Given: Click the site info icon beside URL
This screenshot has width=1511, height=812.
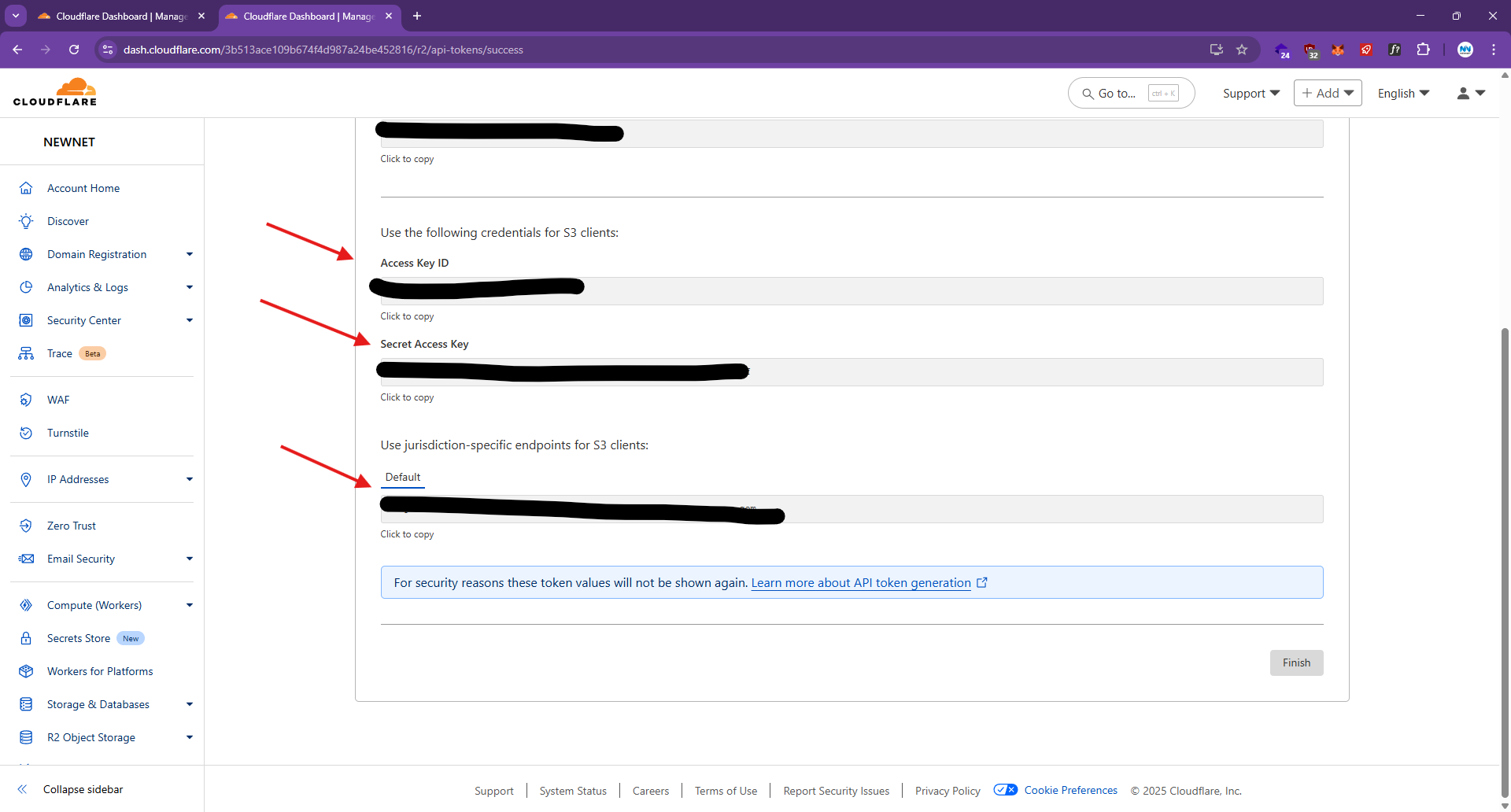Looking at the screenshot, I should click(108, 50).
